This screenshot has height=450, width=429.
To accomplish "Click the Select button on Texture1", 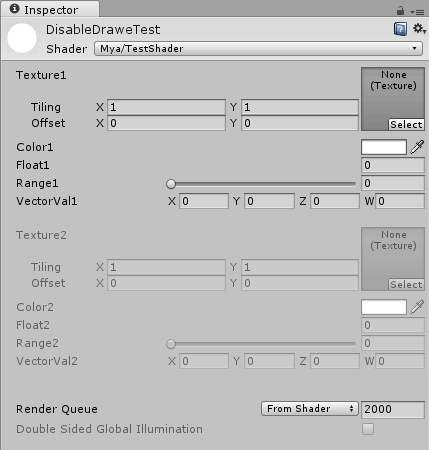I will click(406, 124).
